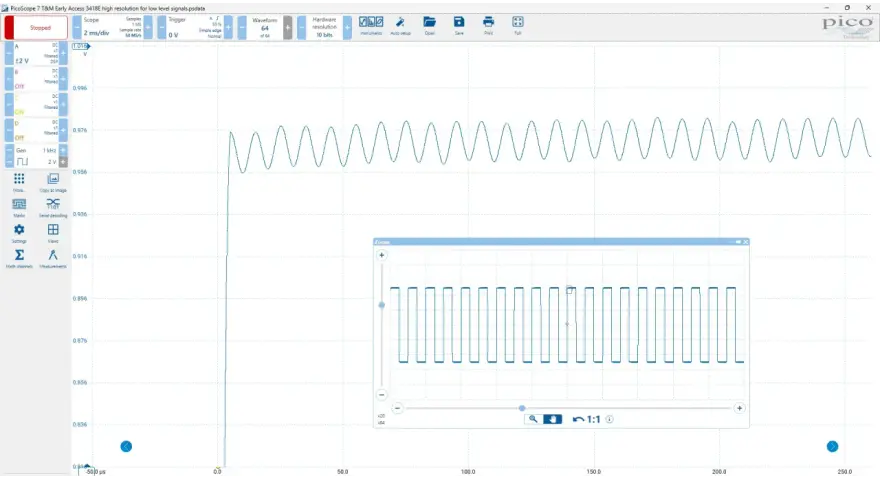880x480 pixels.
Task: Increase the hardware resolution with plus button
Action: 347,27
